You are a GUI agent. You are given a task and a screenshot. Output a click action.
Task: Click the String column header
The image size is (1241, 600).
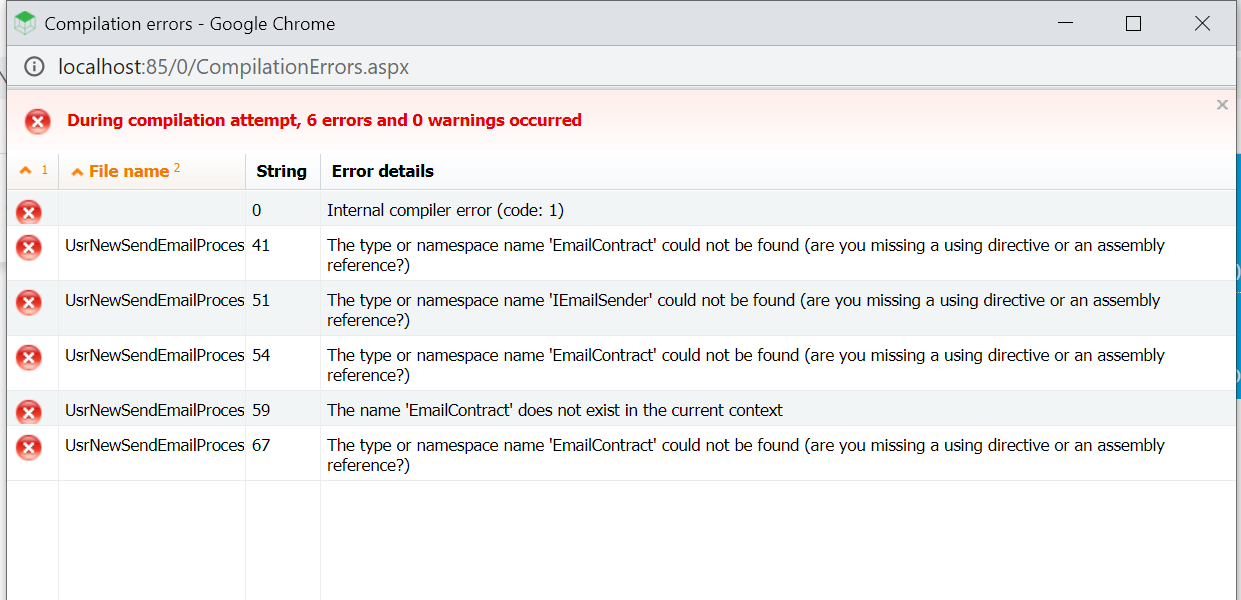(282, 171)
